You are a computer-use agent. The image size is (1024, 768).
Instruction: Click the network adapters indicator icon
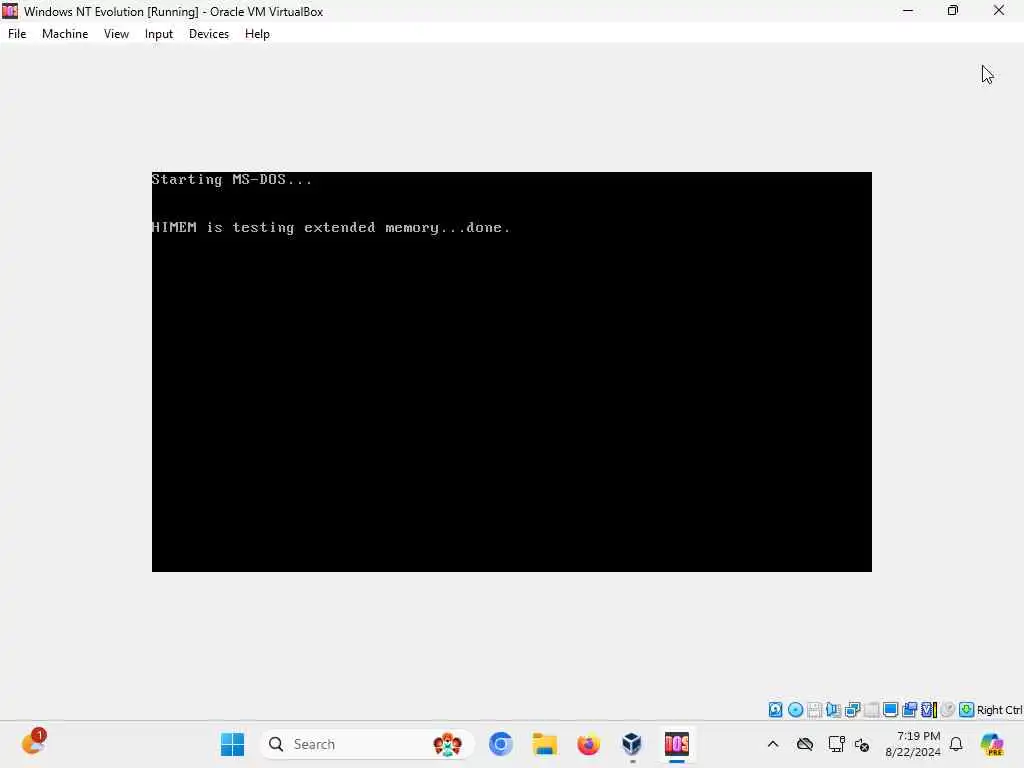[x=852, y=710]
